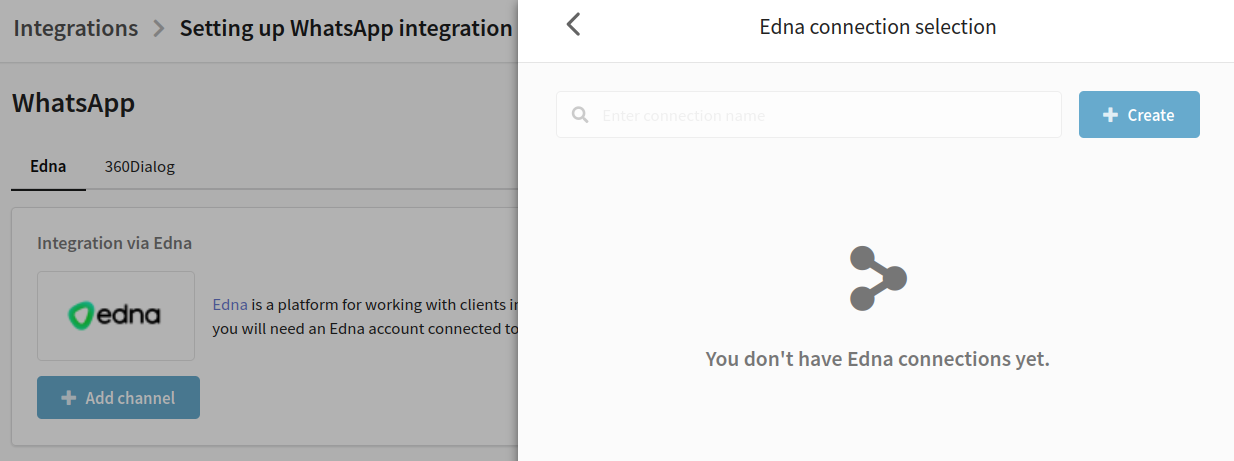The image size is (1234, 461).
Task: Click the Create button label
Action: tap(1151, 115)
